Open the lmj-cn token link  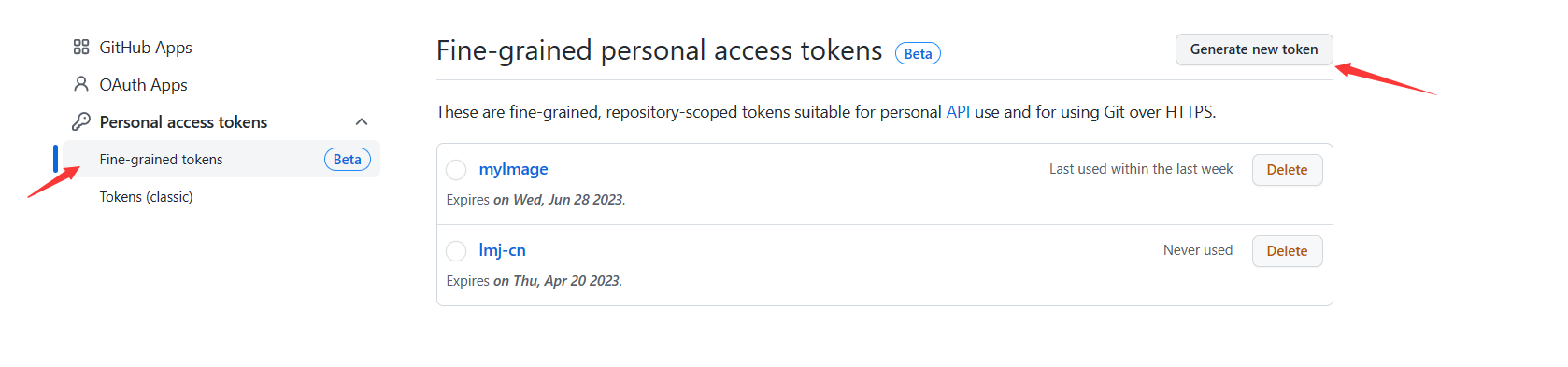[502, 250]
